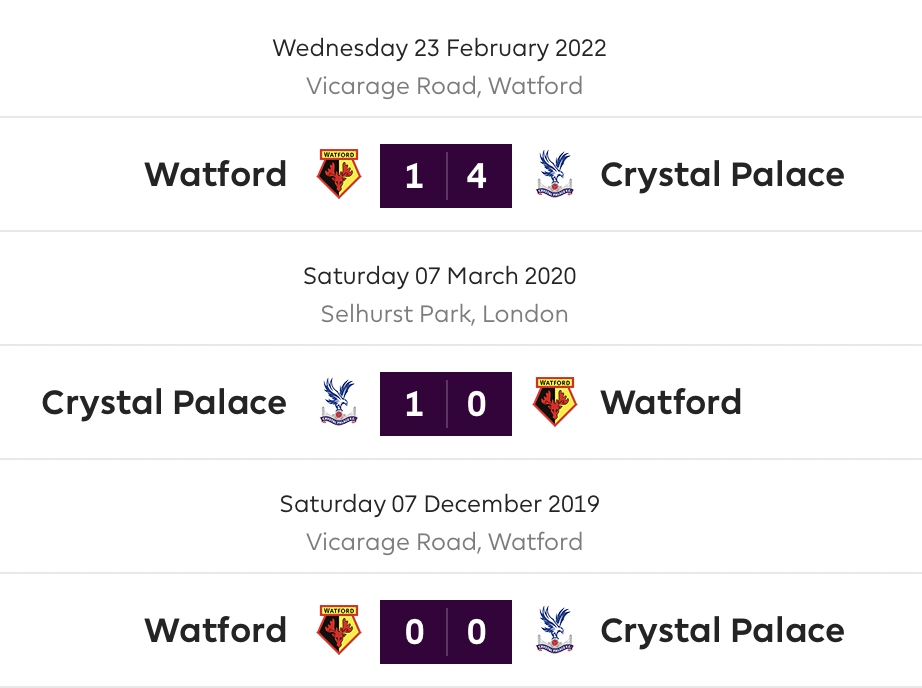Click Watford crest in December 2019 match
This screenshot has height=688, width=922.
[x=339, y=630]
